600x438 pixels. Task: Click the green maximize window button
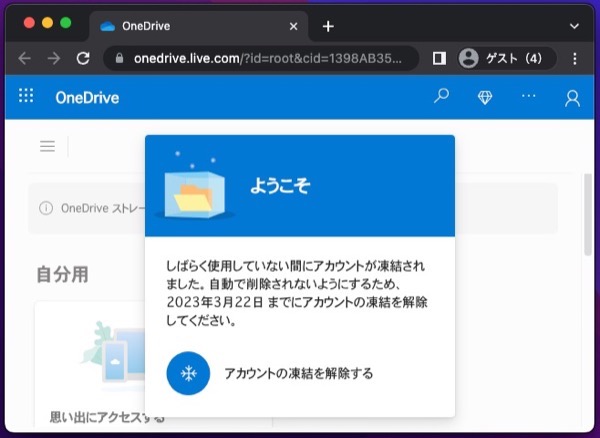[66, 23]
